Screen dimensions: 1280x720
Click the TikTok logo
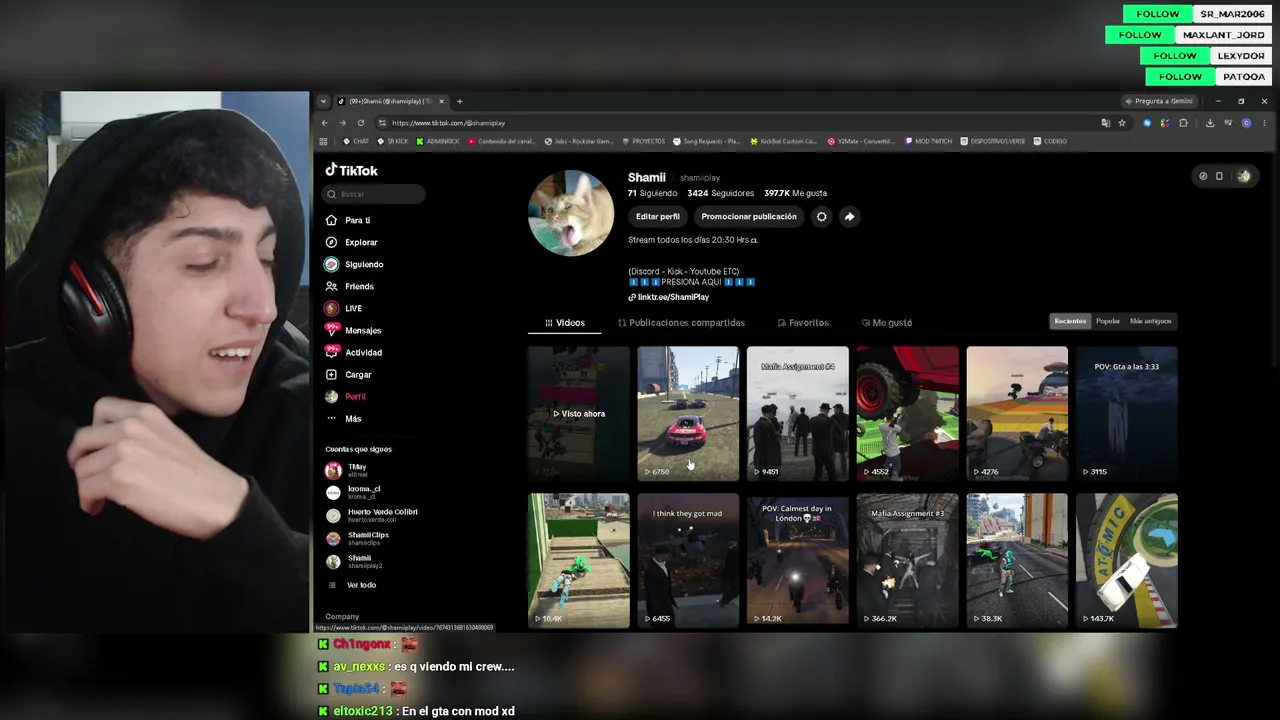pos(351,170)
